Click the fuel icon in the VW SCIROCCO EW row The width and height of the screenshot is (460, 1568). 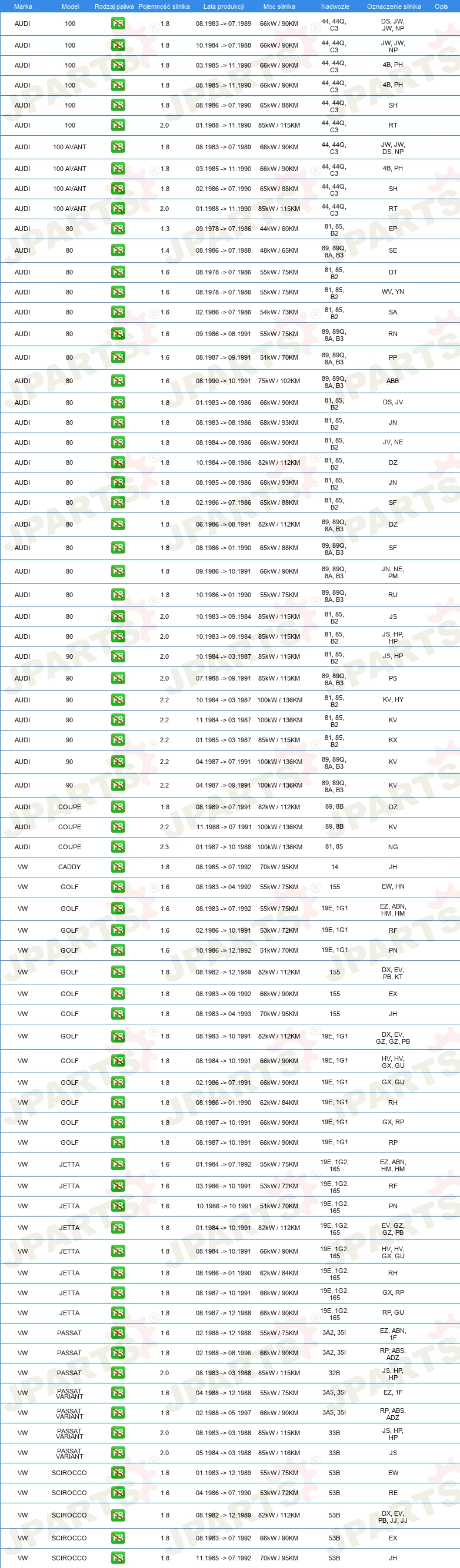(x=118, y=1472)
